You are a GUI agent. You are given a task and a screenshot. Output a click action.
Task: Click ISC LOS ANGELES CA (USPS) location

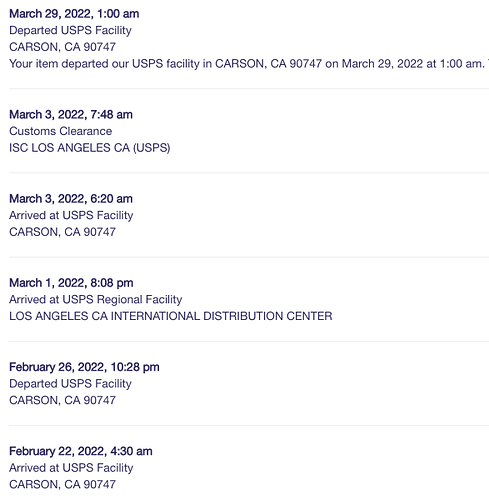90,148
